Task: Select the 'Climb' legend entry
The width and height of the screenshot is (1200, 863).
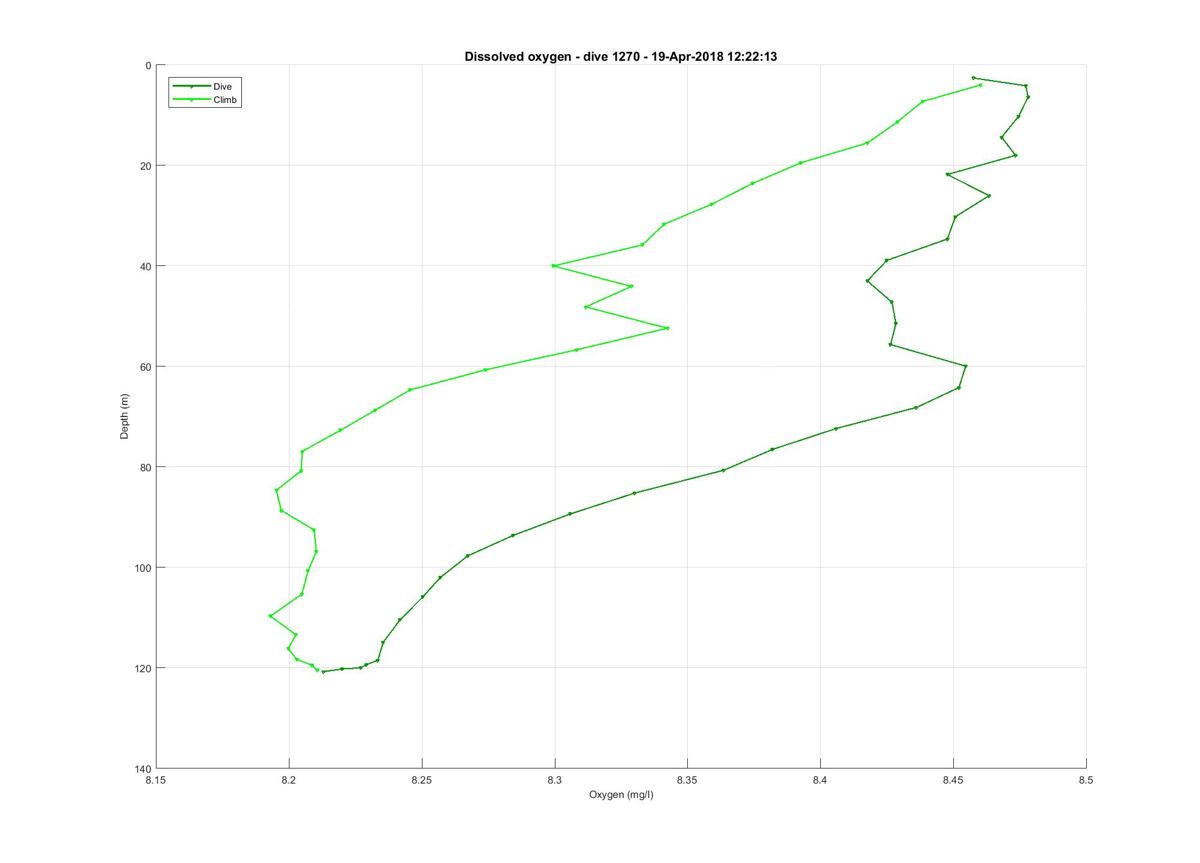Action: [205, 100]
